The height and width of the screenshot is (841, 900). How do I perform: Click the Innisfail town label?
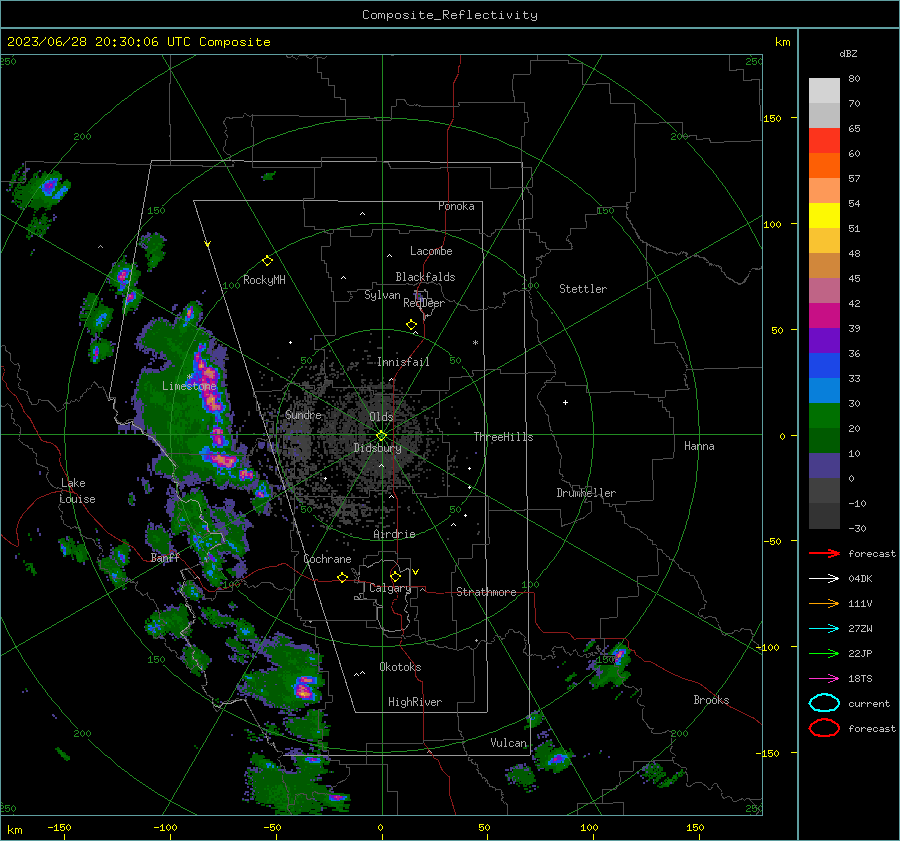click(403, 362)
